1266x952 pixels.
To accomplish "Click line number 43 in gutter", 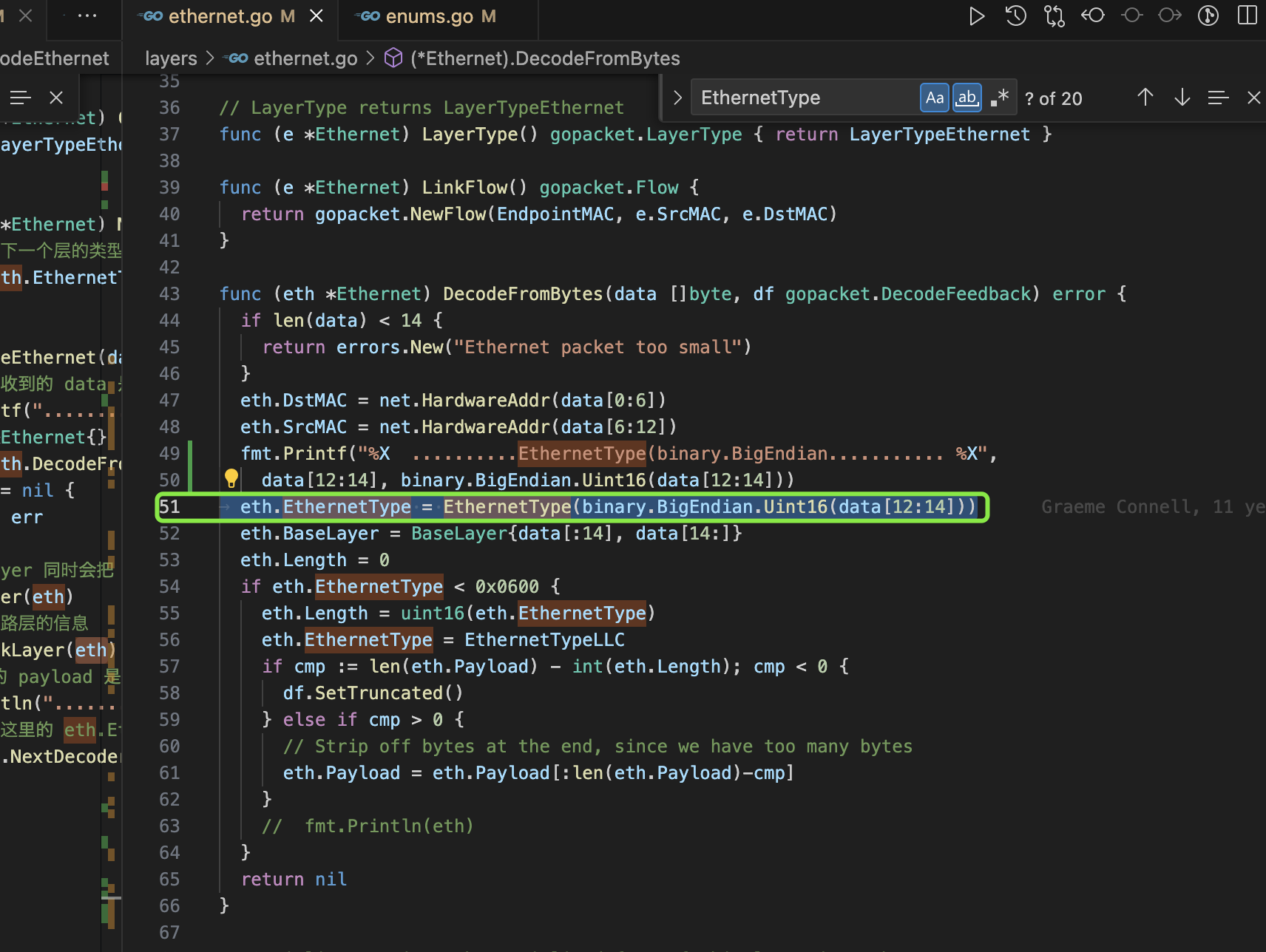I will point(170,294).
